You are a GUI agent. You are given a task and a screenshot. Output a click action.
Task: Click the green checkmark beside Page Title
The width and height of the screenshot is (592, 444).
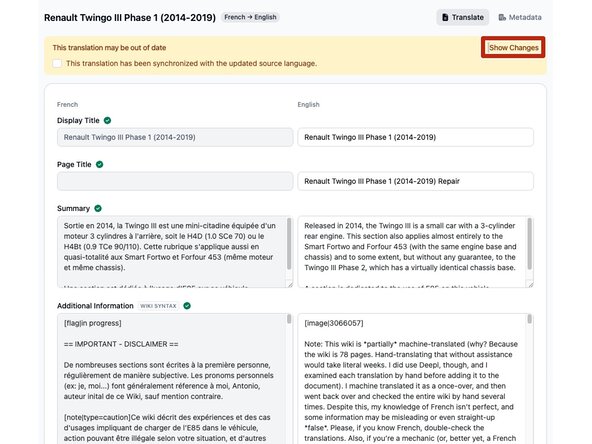tap(100, 164)
